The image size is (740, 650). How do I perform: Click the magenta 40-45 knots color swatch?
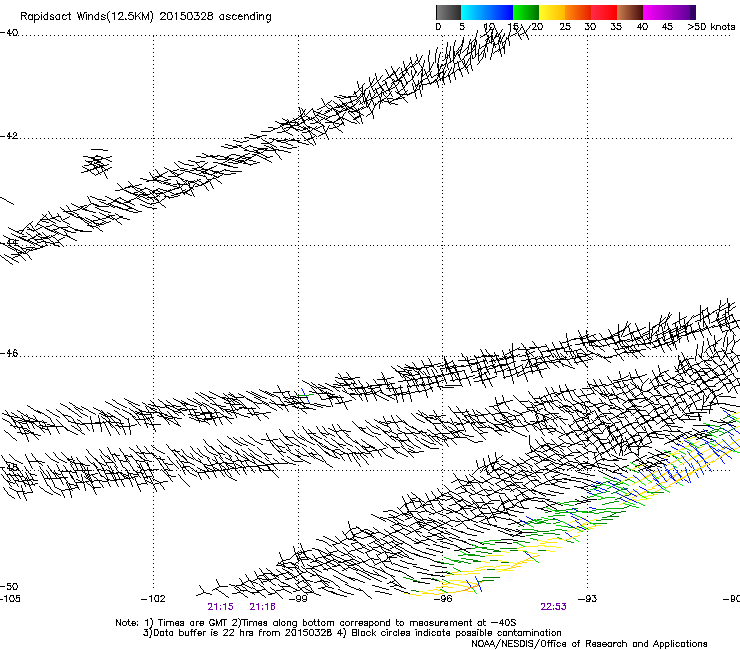(656, 12)
